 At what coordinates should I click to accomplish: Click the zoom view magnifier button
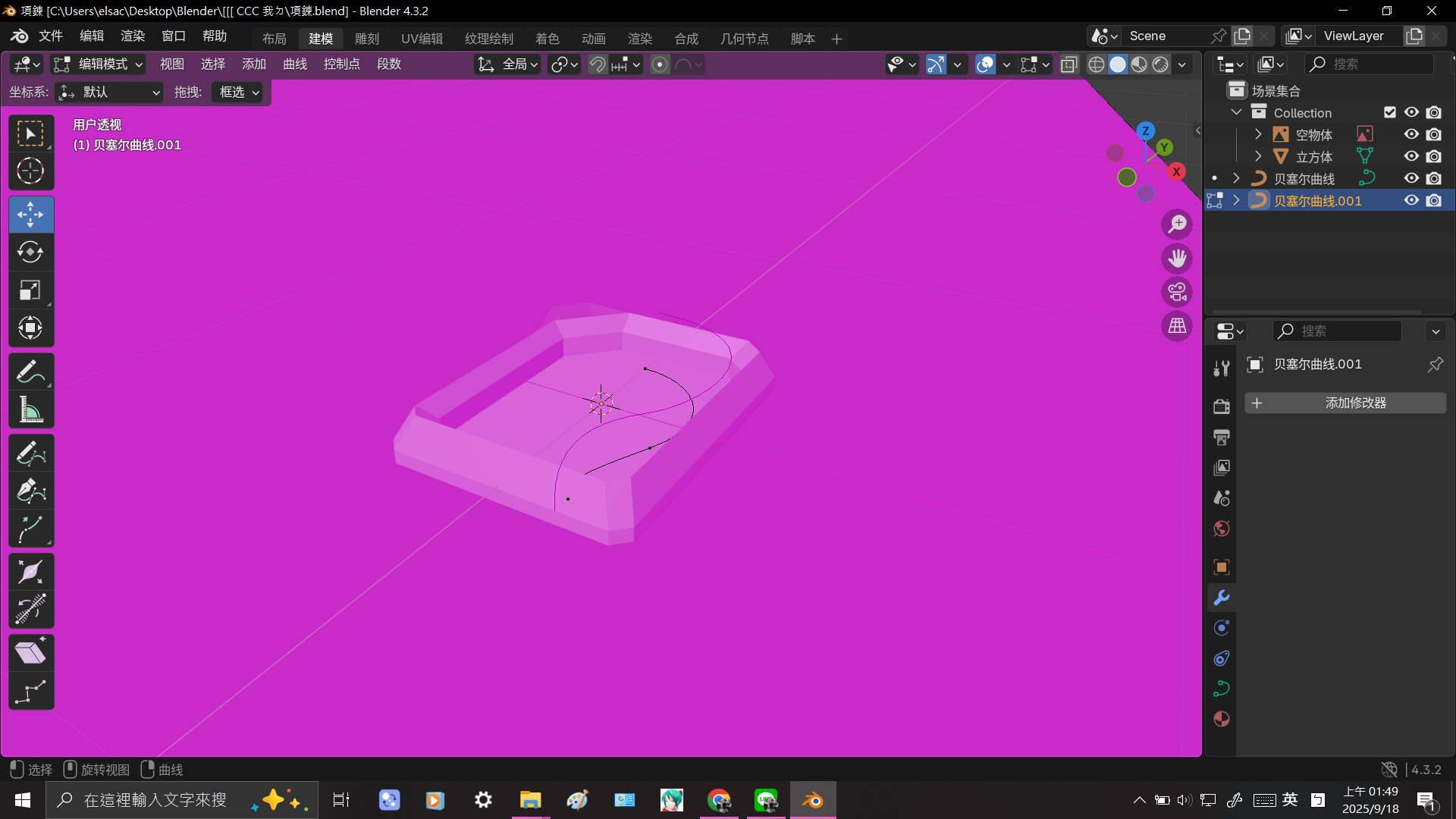(x=1177, y=224)
